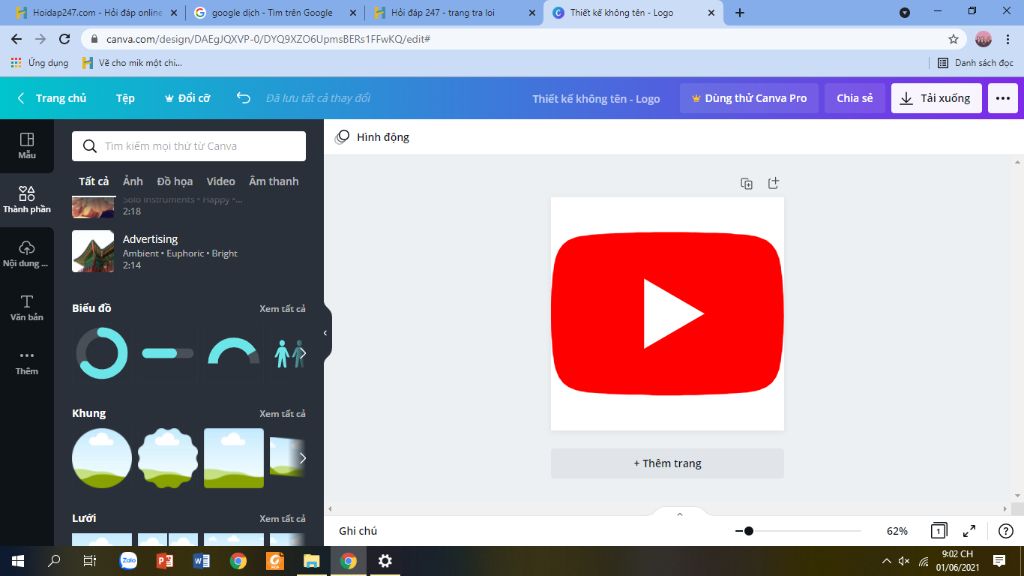Return to Trang chủ home
This screenshot has width=1024, height=576.
tap(52, 98)
